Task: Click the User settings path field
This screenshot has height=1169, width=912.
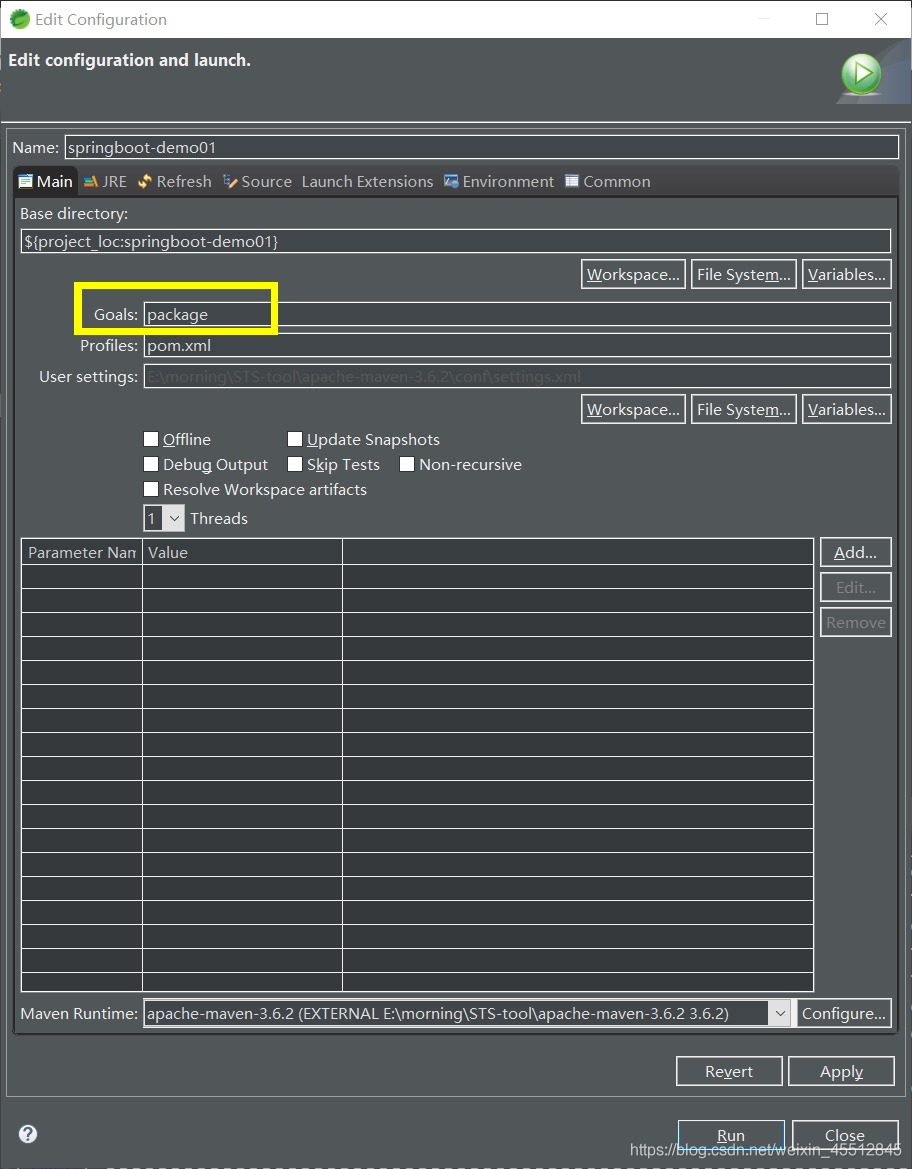Action: click(517, 376)
